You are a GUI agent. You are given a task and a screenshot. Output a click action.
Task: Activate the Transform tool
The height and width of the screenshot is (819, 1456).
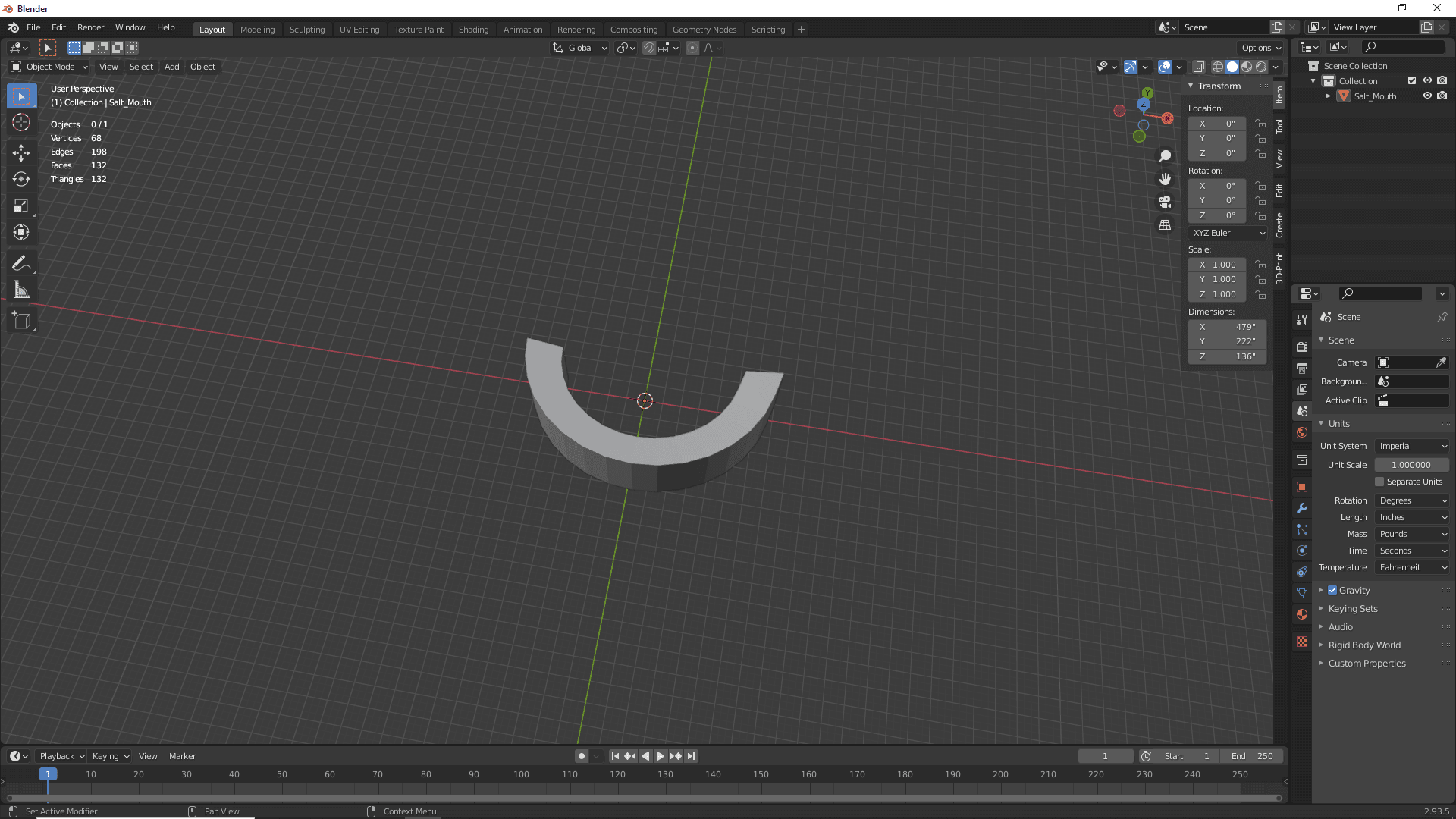tap(21, 232)
